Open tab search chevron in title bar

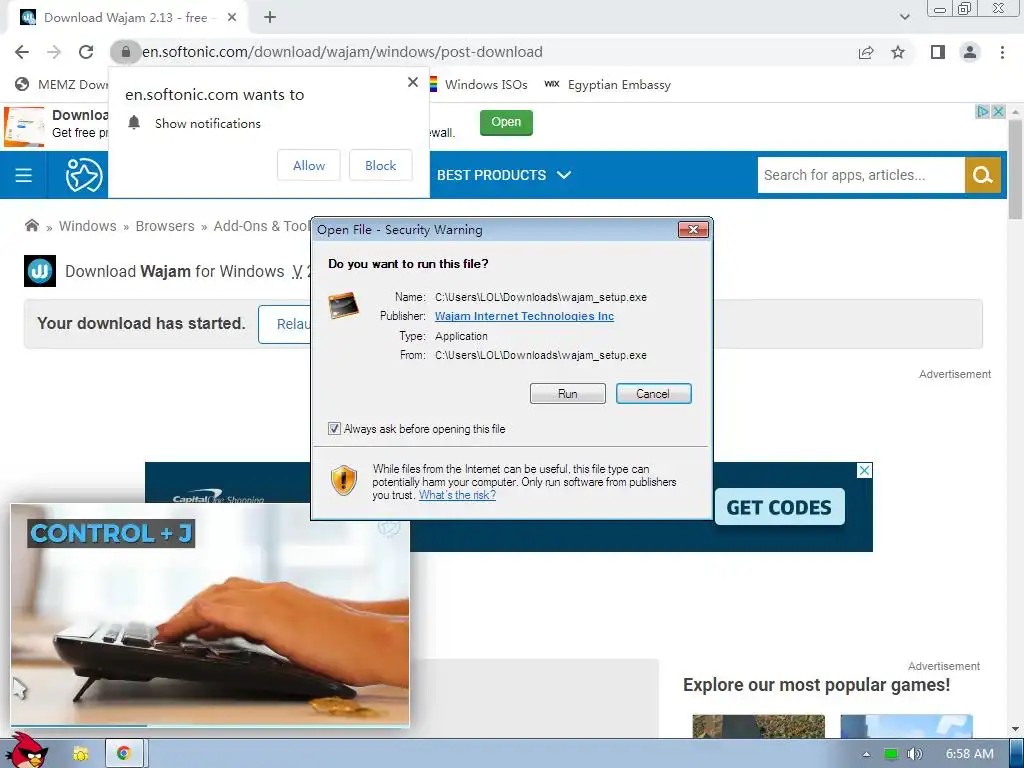pyautogui.click(x=904, y=18)
